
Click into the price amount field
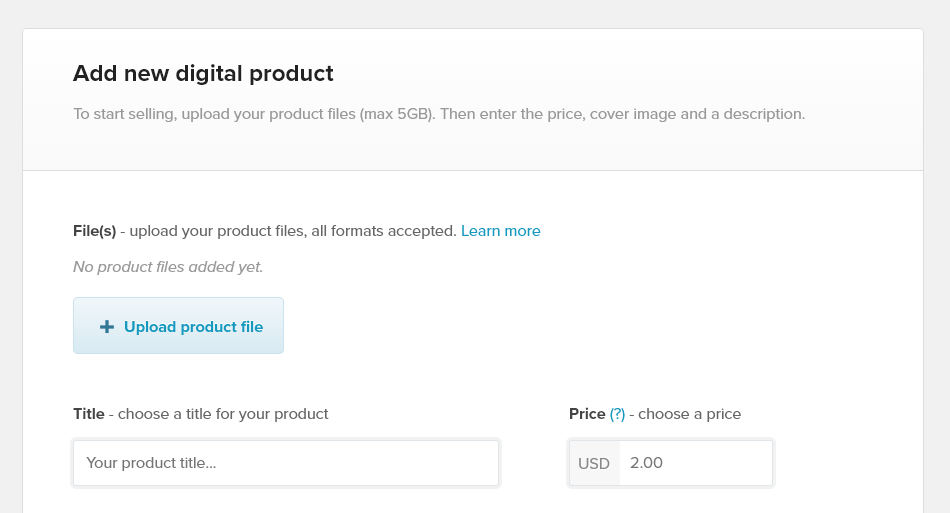(x=695, y=463)
